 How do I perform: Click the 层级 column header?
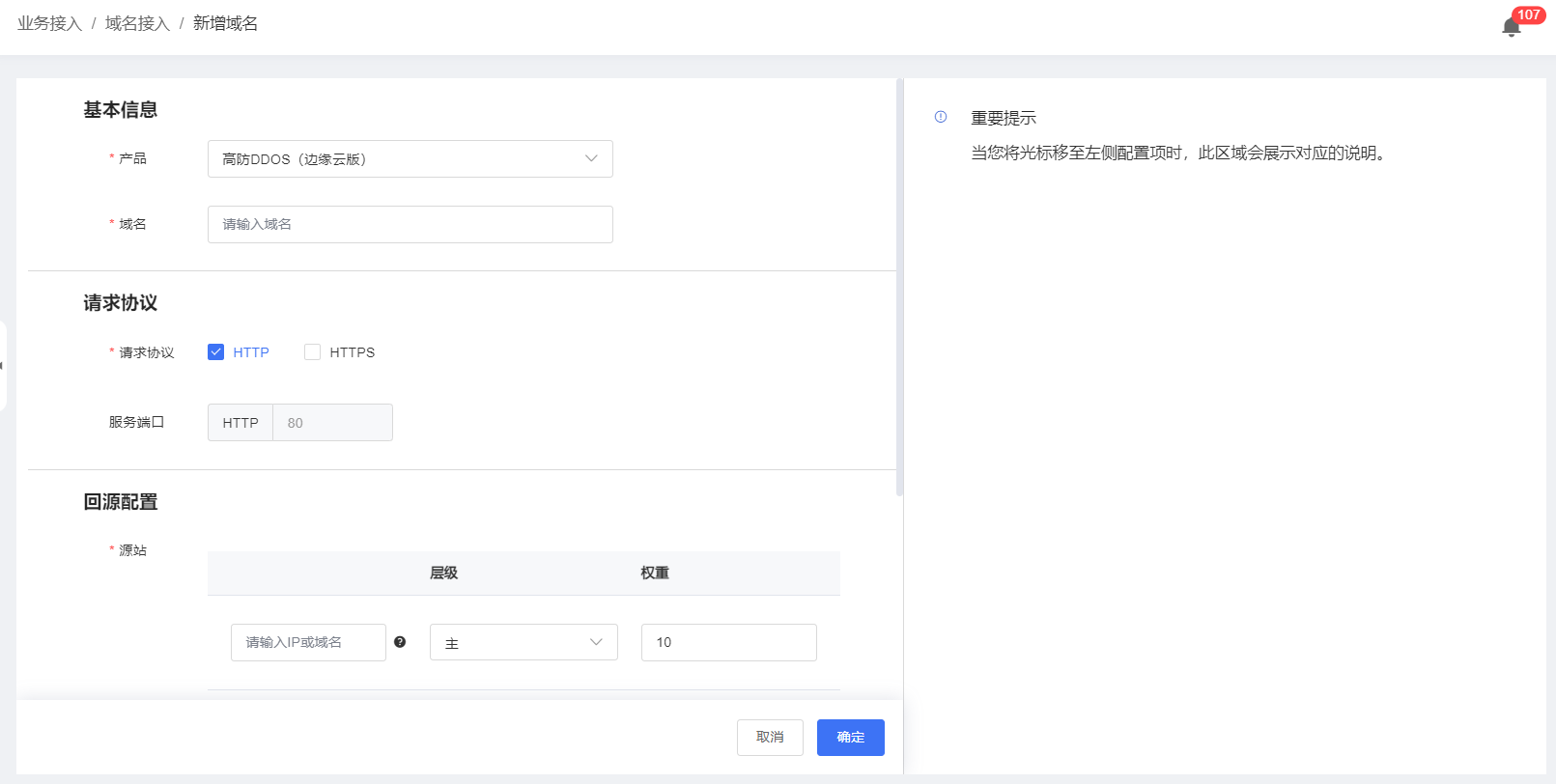pos(443,574)
